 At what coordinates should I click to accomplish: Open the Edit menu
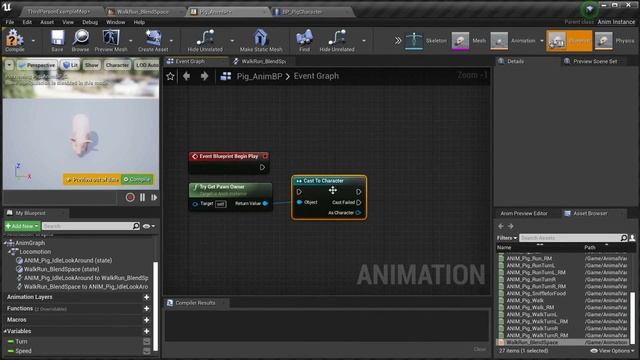pos(27,22)
